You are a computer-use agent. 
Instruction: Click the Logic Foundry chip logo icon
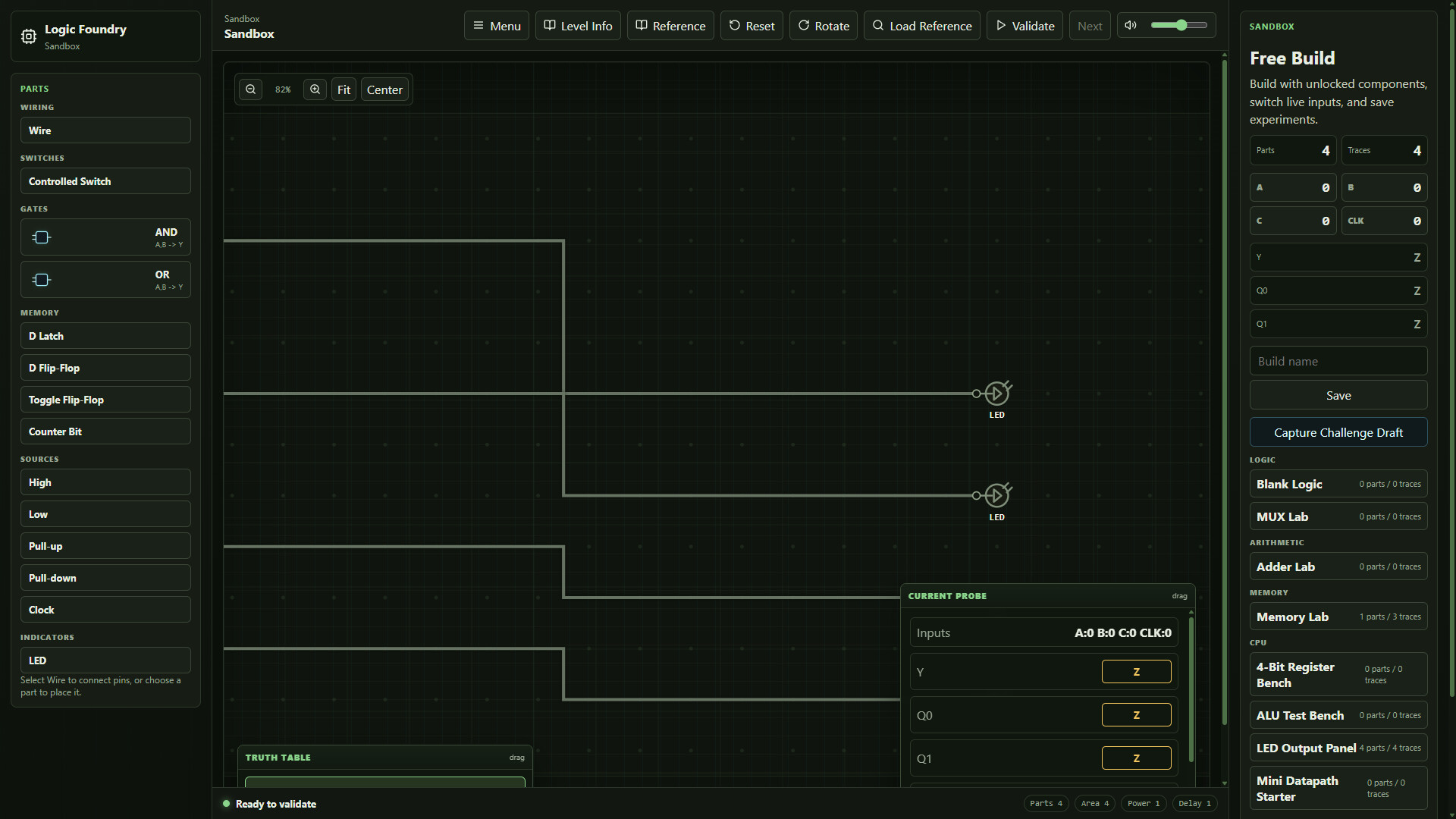pyautogui.click(x=28, y=36)
